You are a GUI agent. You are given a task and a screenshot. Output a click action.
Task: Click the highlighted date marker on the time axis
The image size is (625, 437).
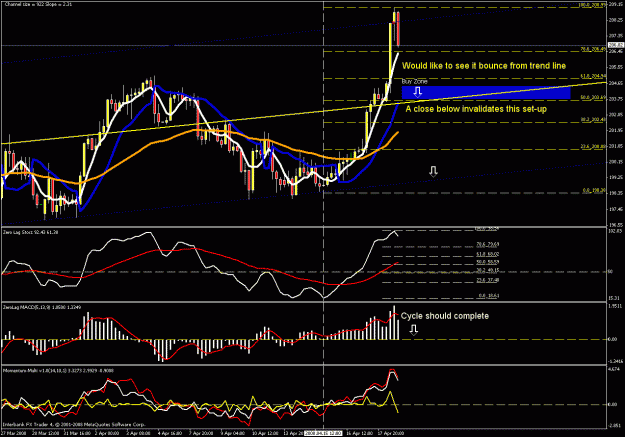(323, 433)
